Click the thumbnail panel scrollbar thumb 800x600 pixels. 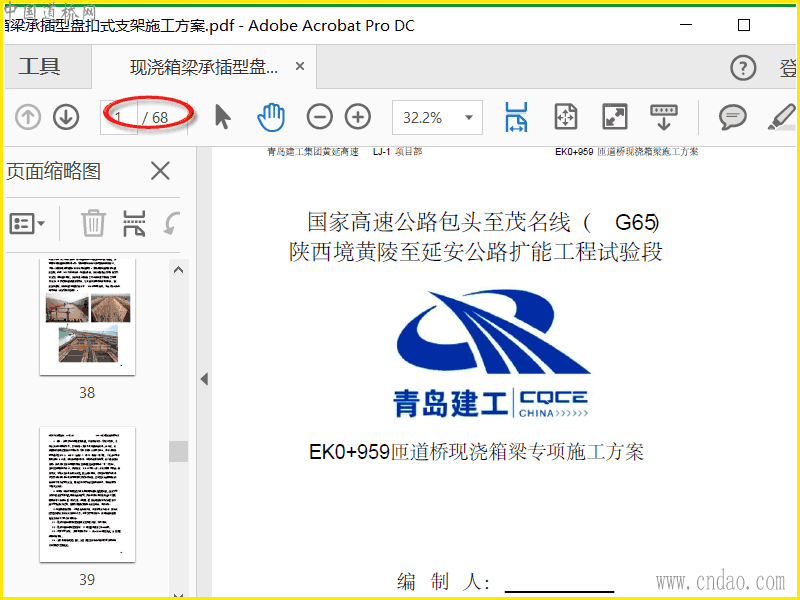click(x=178, y=451)
